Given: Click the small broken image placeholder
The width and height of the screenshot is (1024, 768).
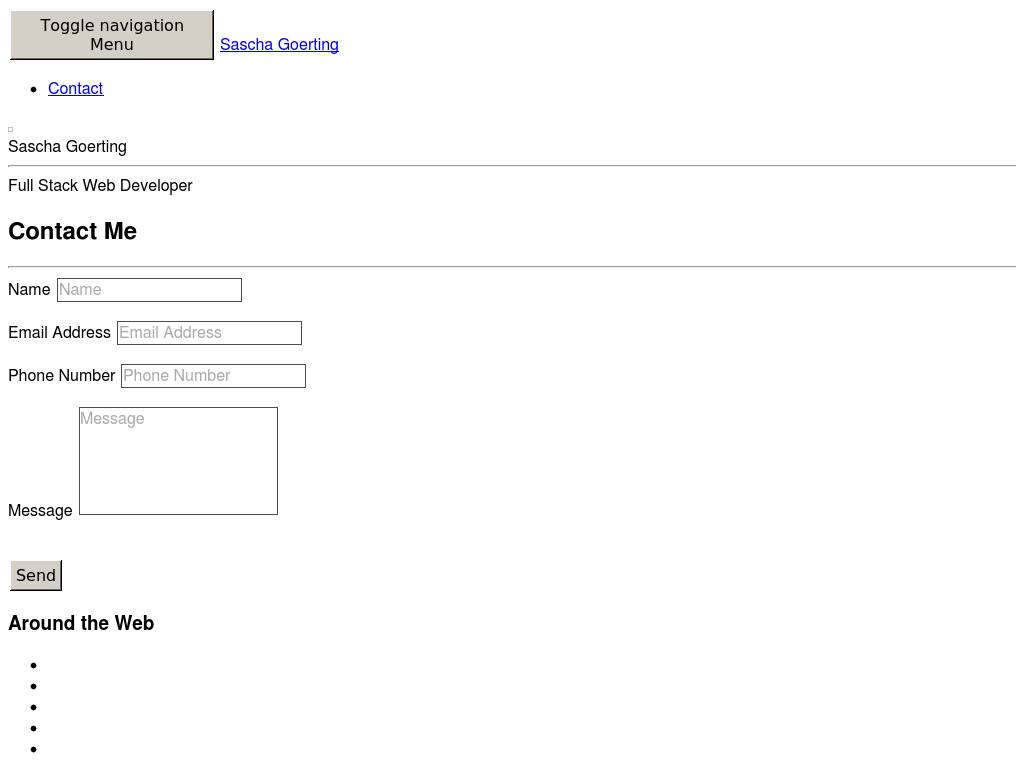Looking at the screenshot, I should [10, 129].
